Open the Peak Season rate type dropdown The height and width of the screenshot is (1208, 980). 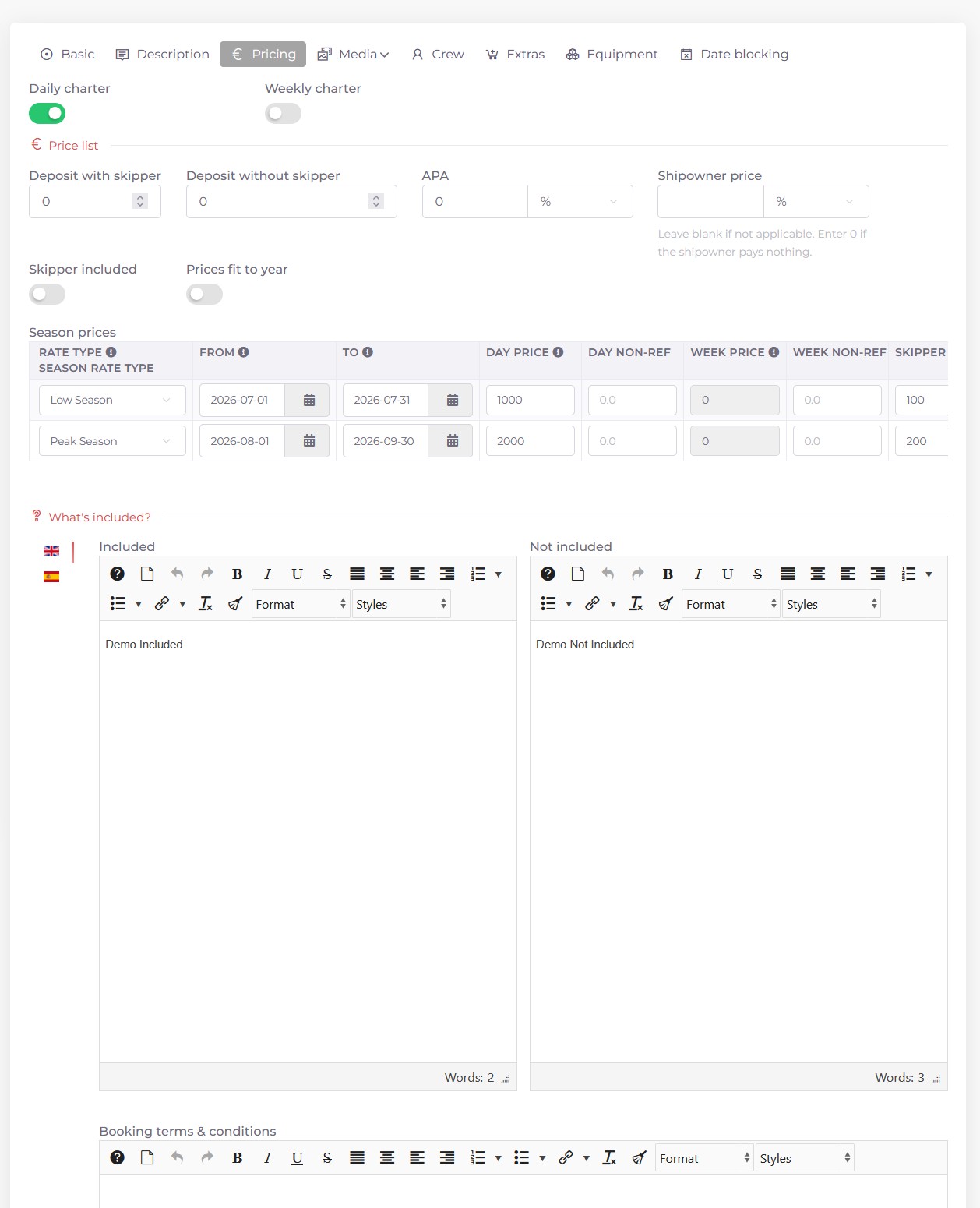coord(112,441)
